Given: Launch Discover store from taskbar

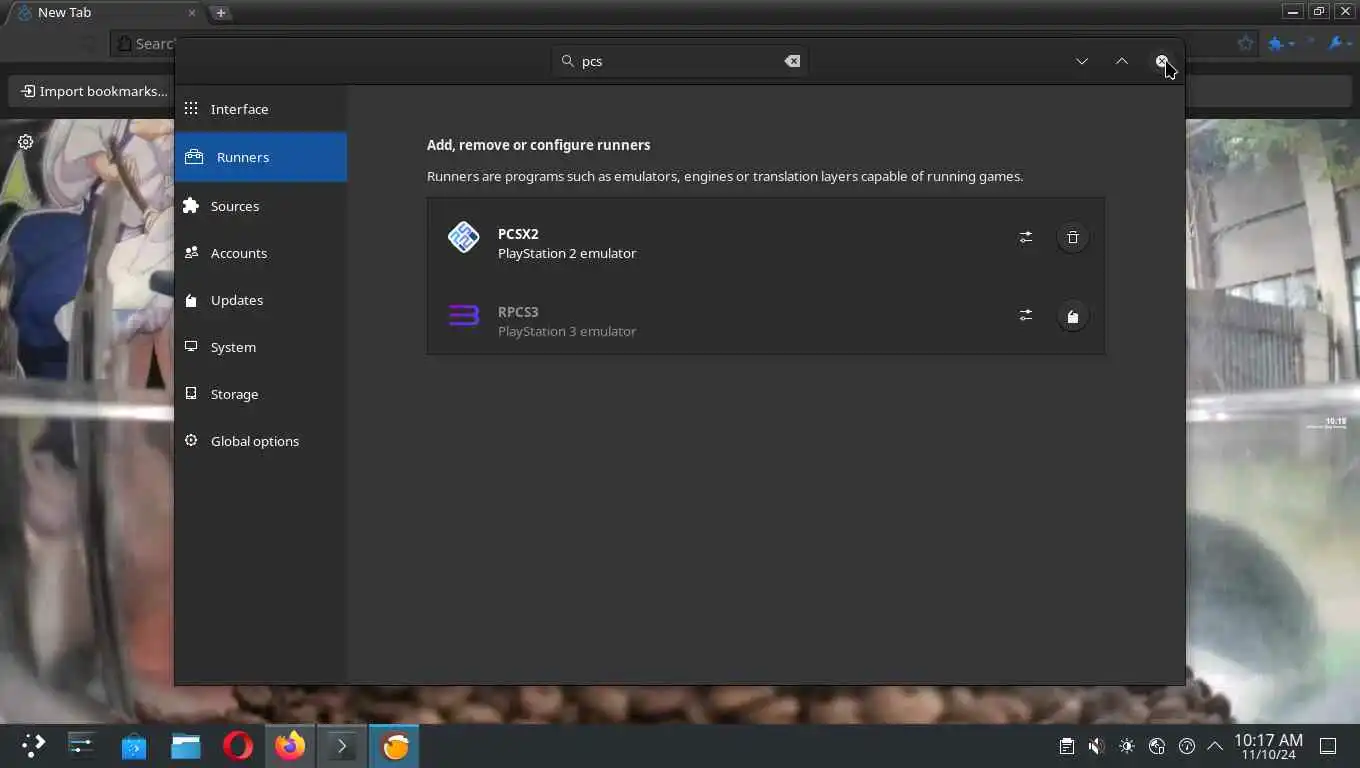Looking at the screenshot, I should 134,745.
